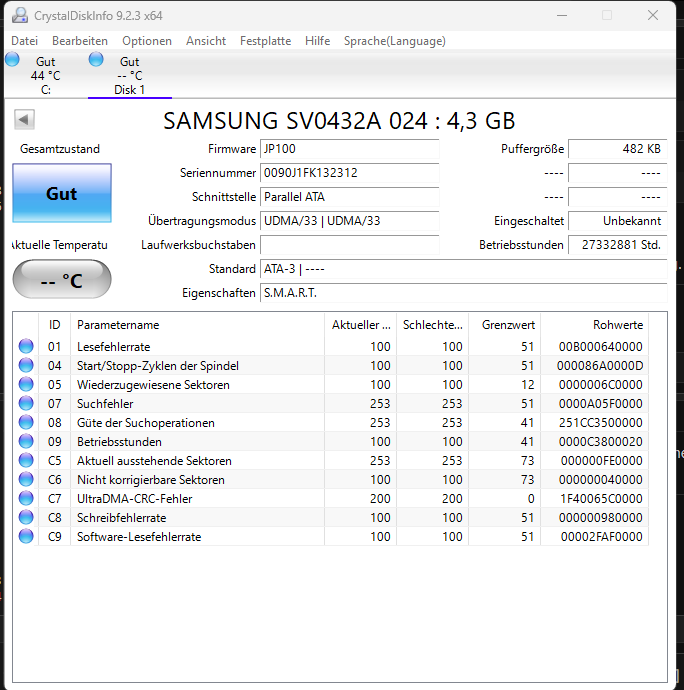Click status orb of Aktuell ausstehende Sektoren row
Image resolution: width=684 pixels, height=690 pixels.
(x=26, y=460)
